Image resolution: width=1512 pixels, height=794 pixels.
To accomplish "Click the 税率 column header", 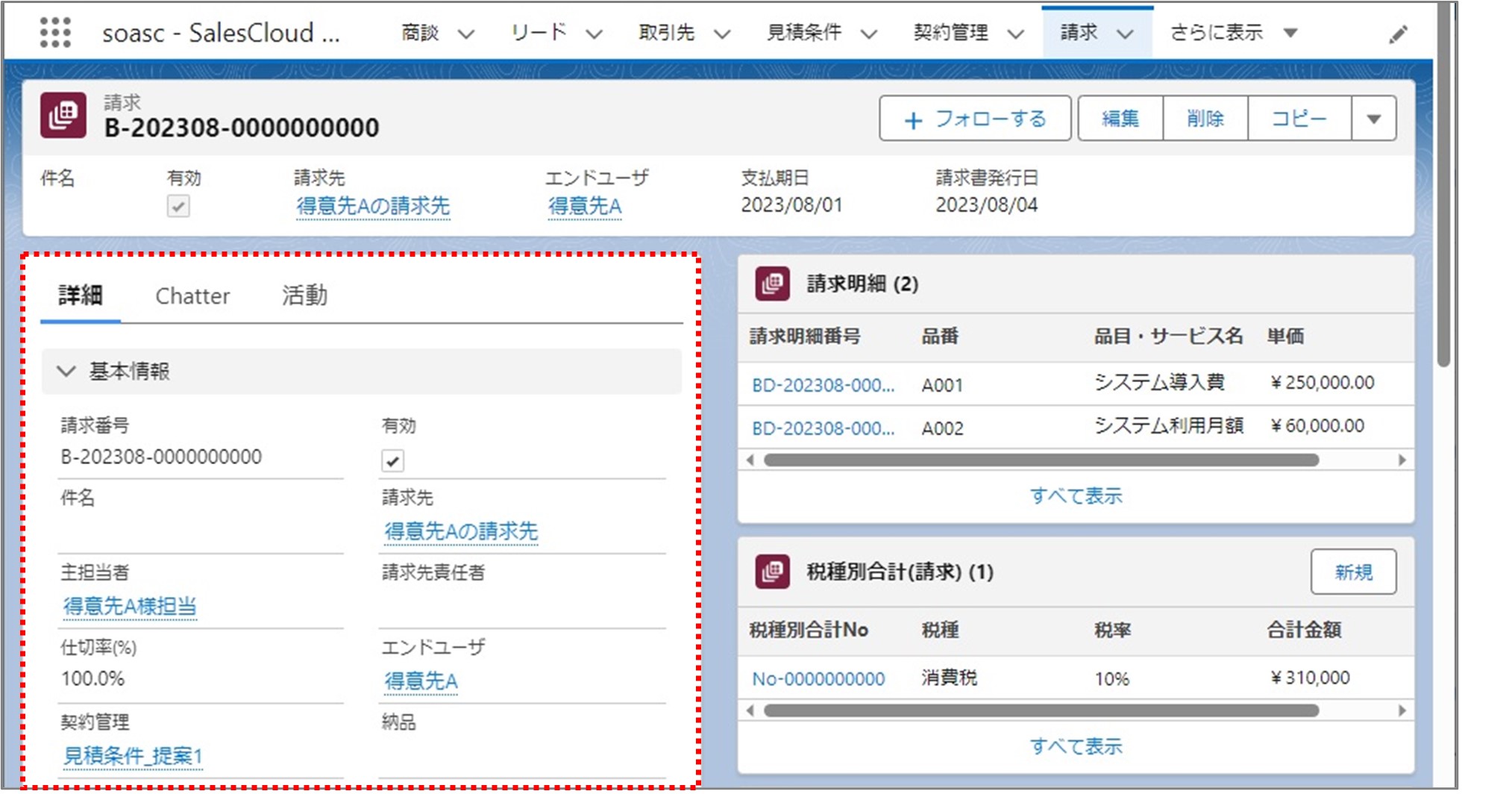I will click(x=1113, y=631).
